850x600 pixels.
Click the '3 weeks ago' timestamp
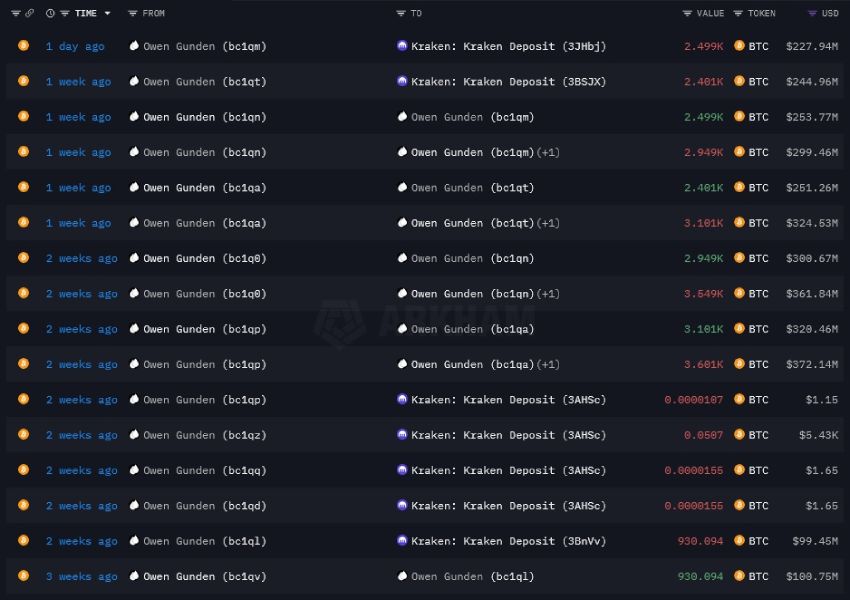pos(81,577)
